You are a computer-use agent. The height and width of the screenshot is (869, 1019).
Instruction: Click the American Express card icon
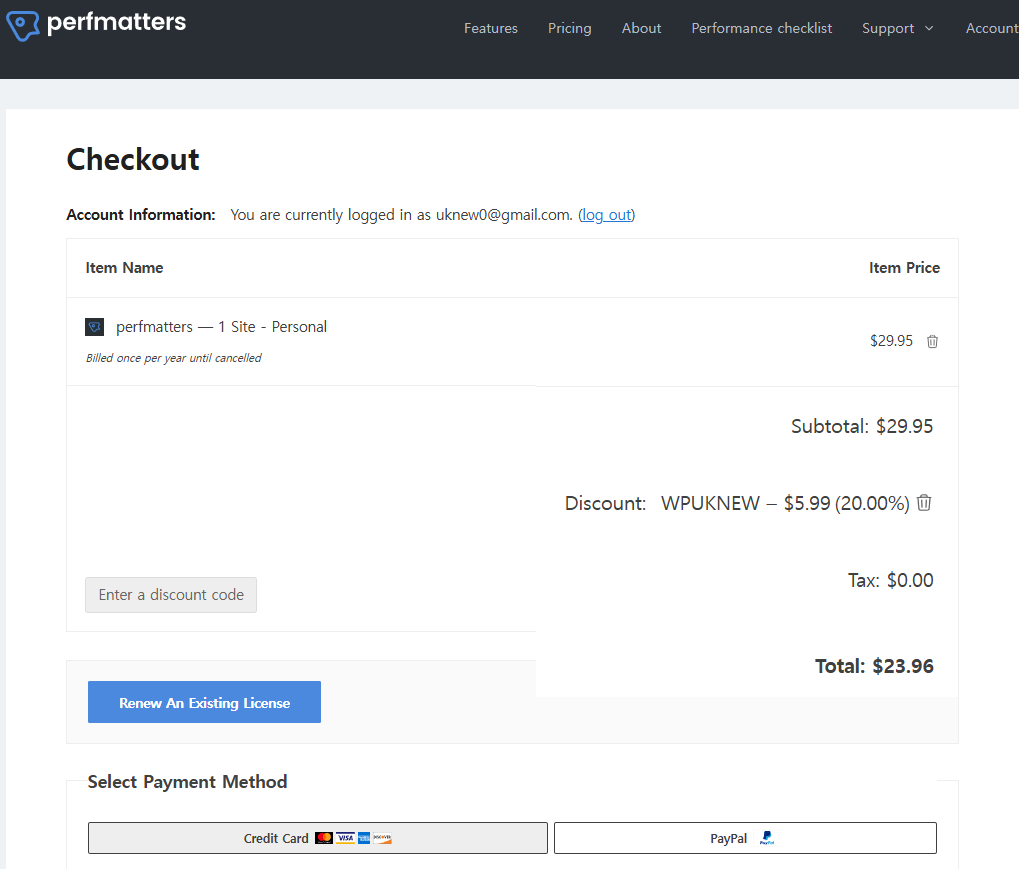click(x=364, y=838)
